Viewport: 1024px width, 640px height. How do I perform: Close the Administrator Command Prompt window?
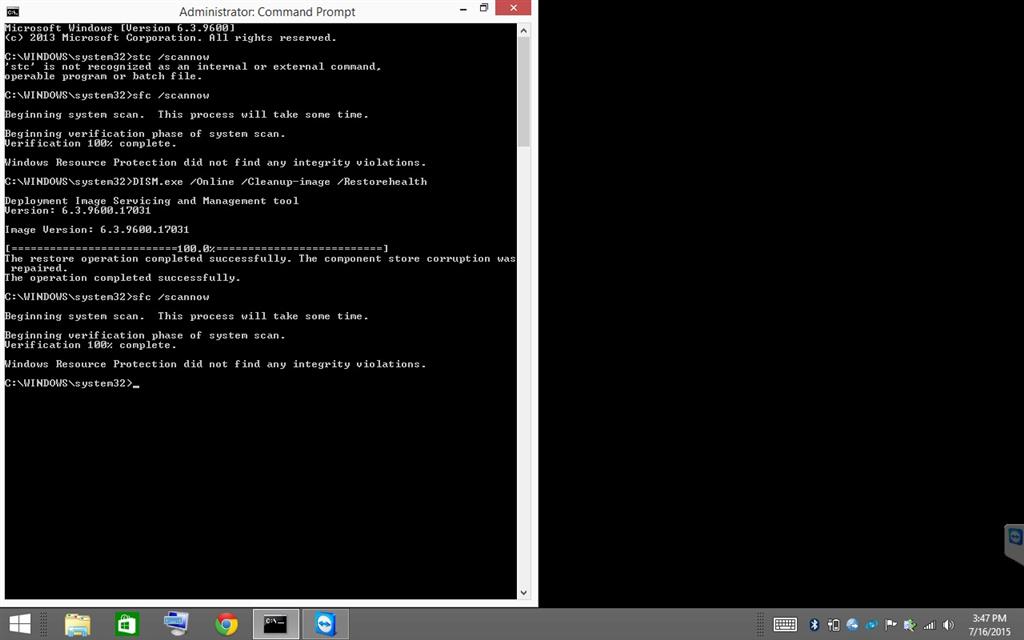coord(513,8)
